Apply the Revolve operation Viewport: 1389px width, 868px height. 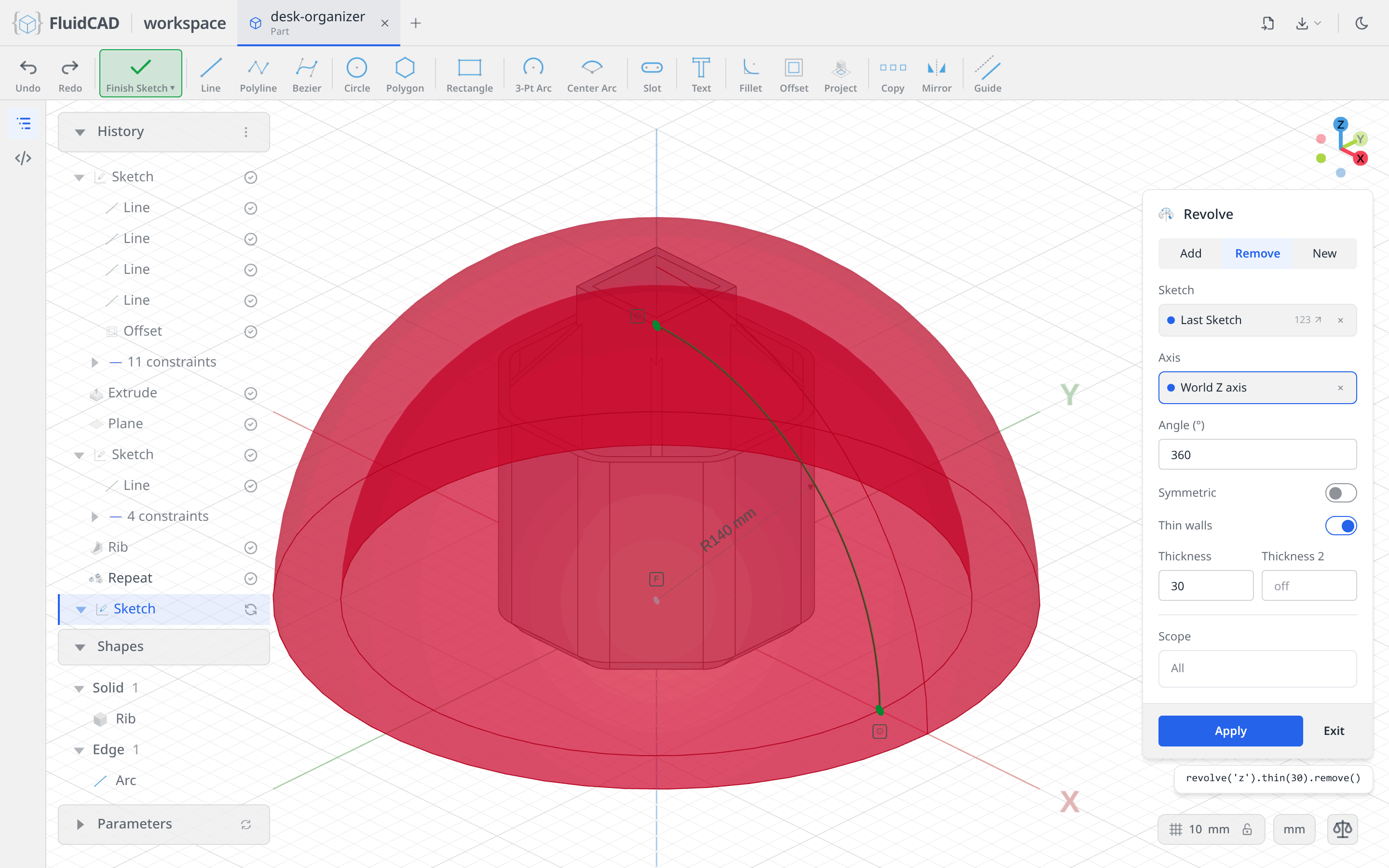[x=1230, y=731]
